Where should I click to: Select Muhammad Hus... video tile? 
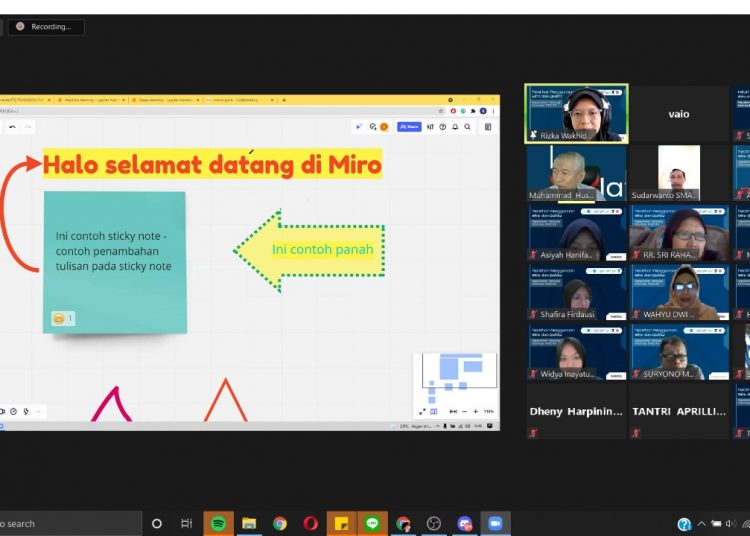[576, 173]
